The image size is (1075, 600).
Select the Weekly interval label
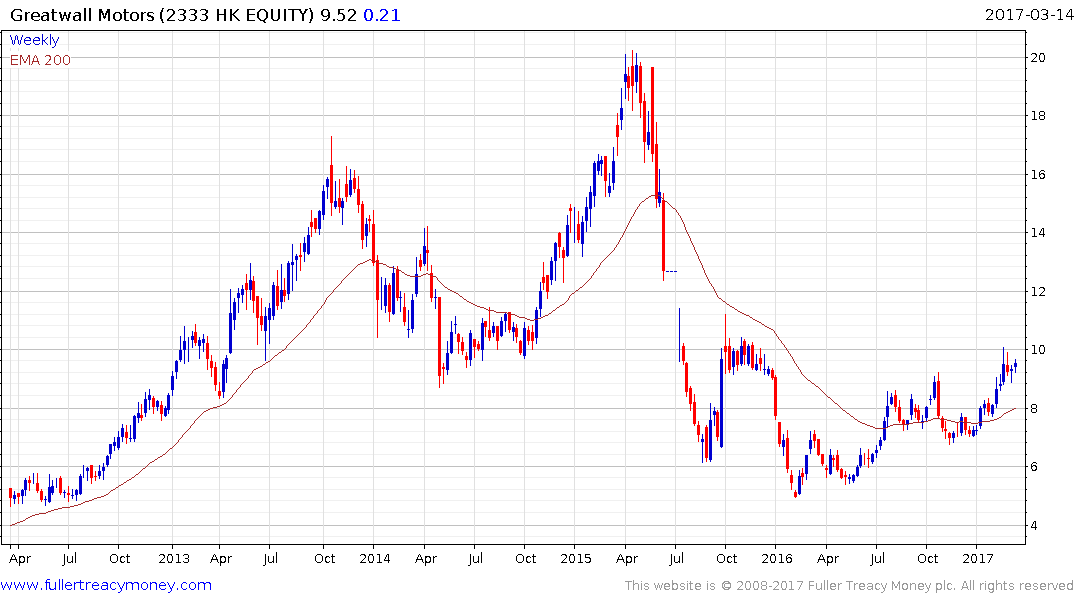[34, 40]
